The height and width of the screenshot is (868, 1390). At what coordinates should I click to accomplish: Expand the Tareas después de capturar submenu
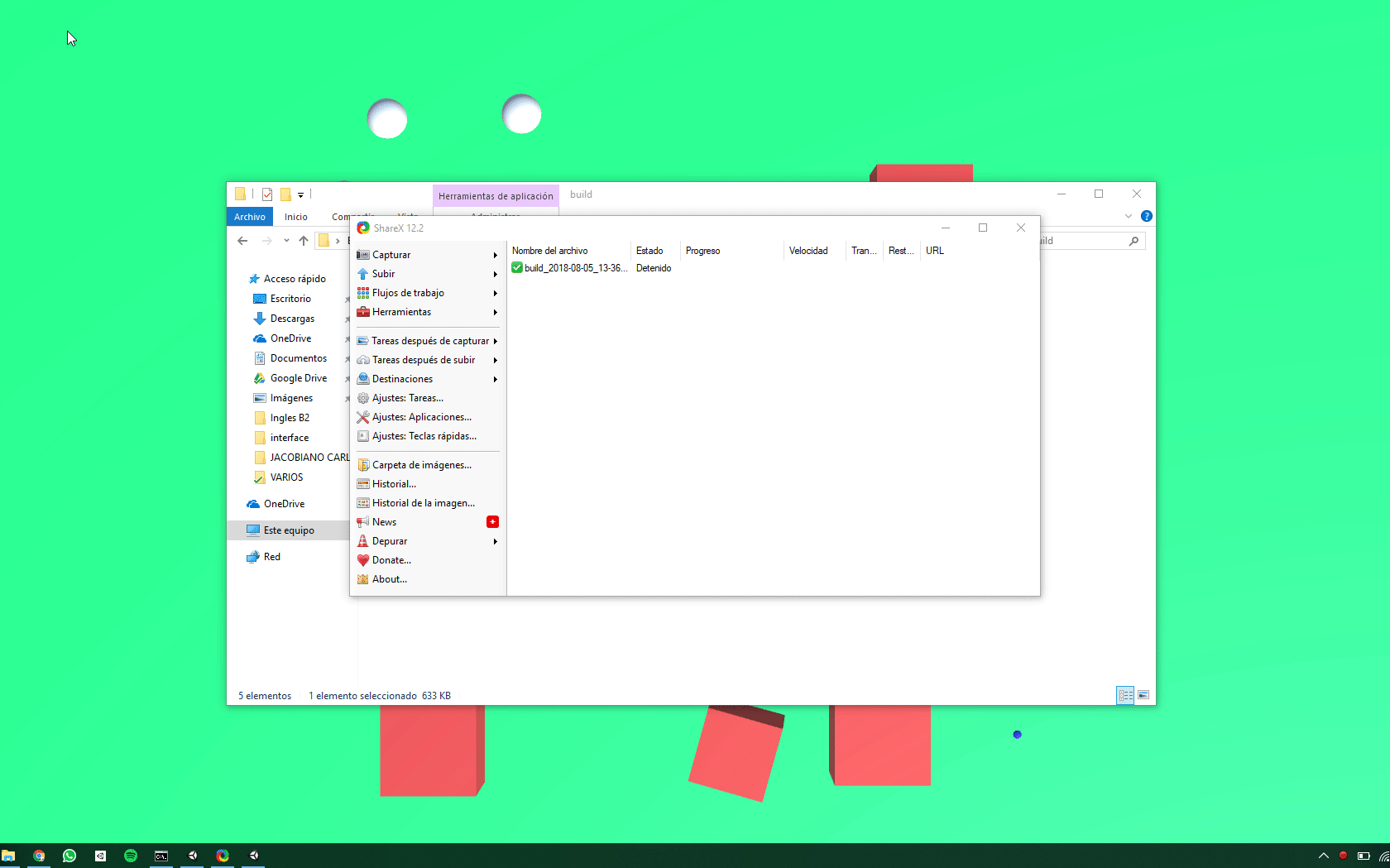(429, 340)
